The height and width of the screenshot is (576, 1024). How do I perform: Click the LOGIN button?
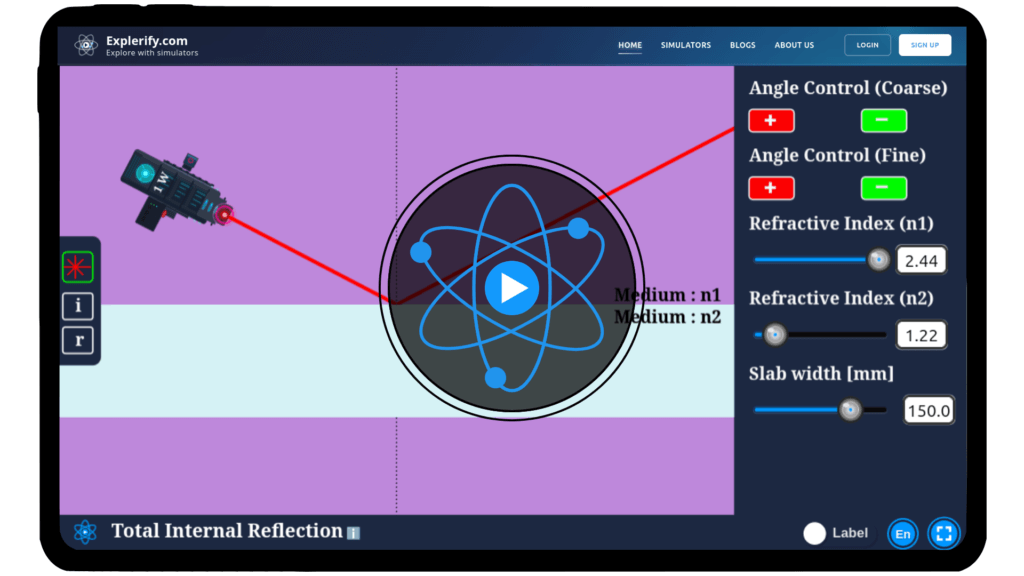(x=866, y=44)
